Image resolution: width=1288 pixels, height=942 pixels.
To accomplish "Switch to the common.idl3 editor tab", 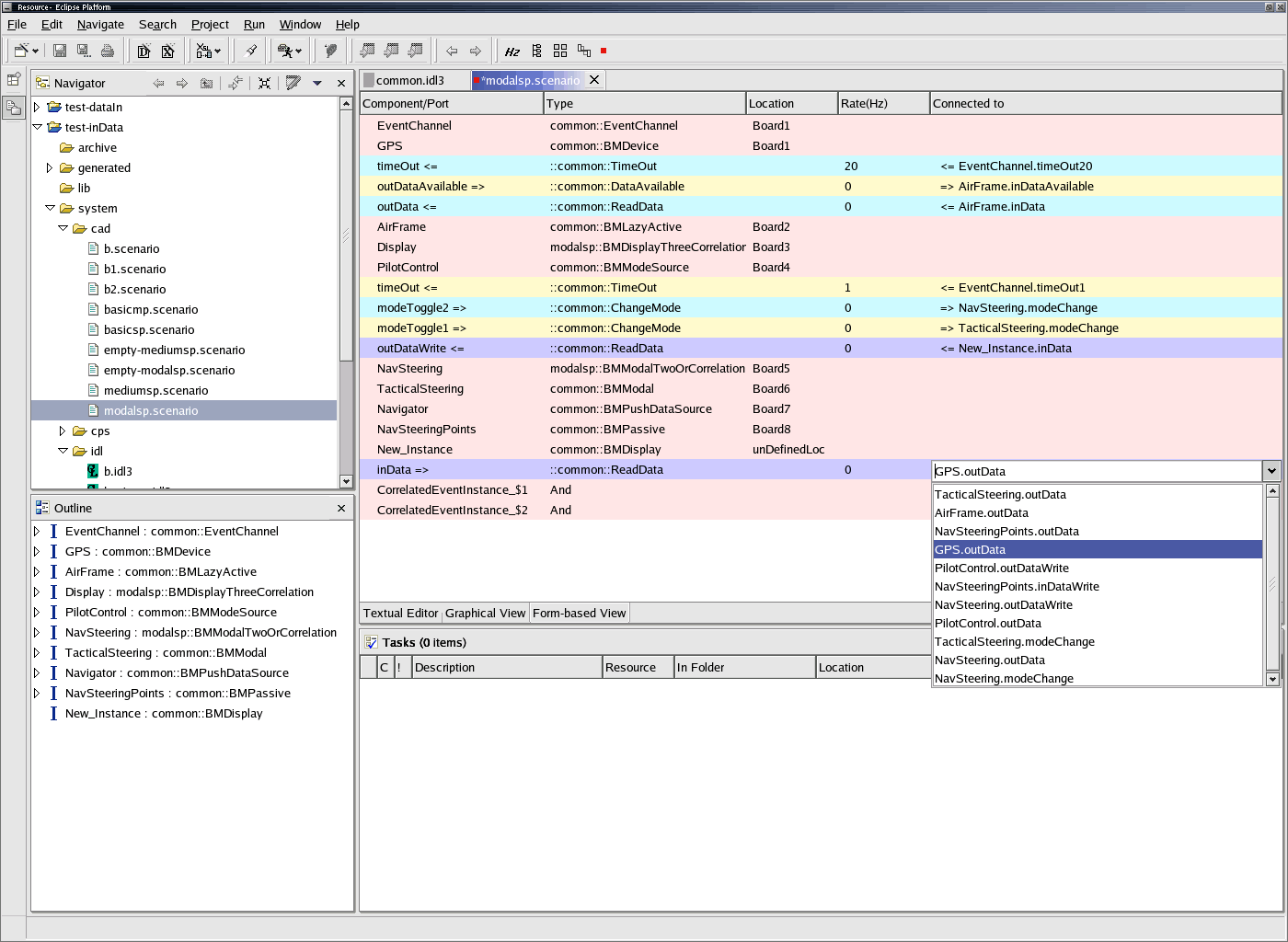I will (410, 80).
